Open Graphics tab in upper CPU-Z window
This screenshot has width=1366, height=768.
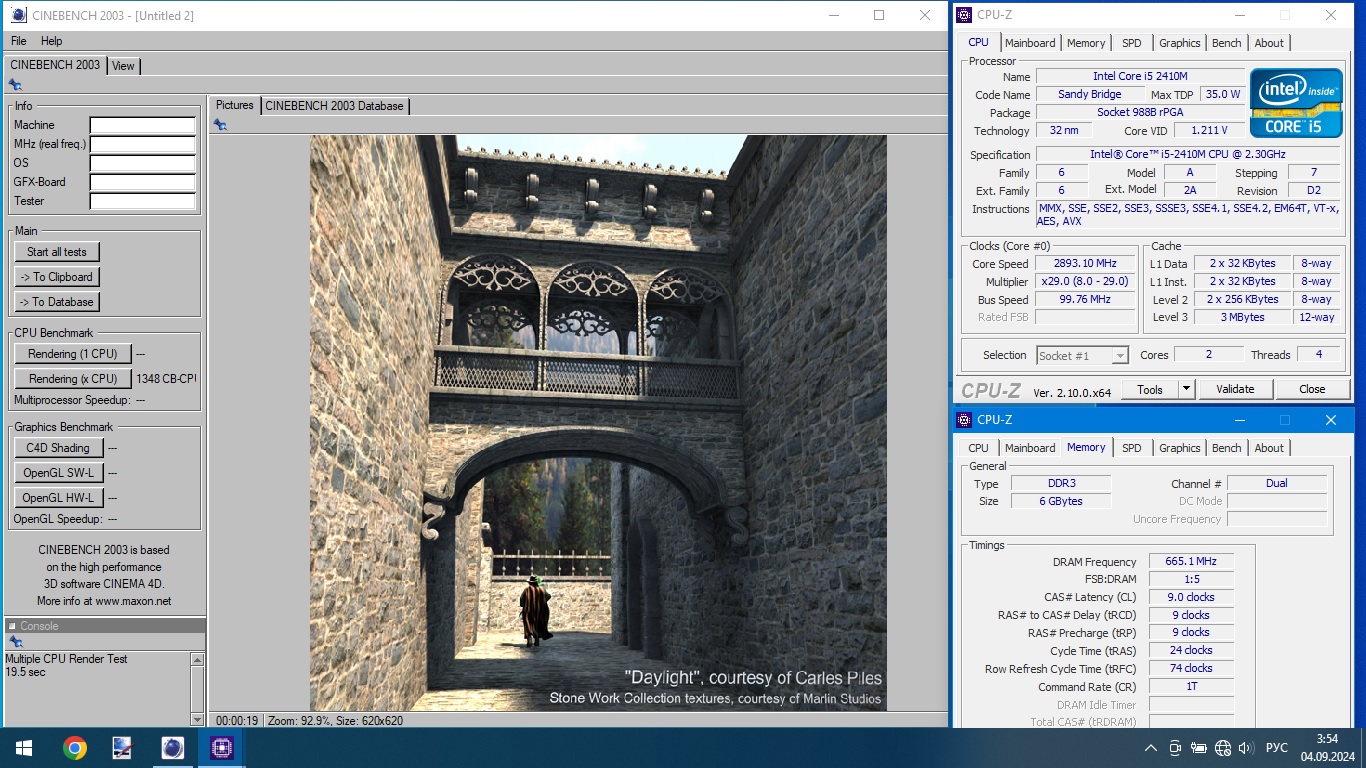(1180, 43)
